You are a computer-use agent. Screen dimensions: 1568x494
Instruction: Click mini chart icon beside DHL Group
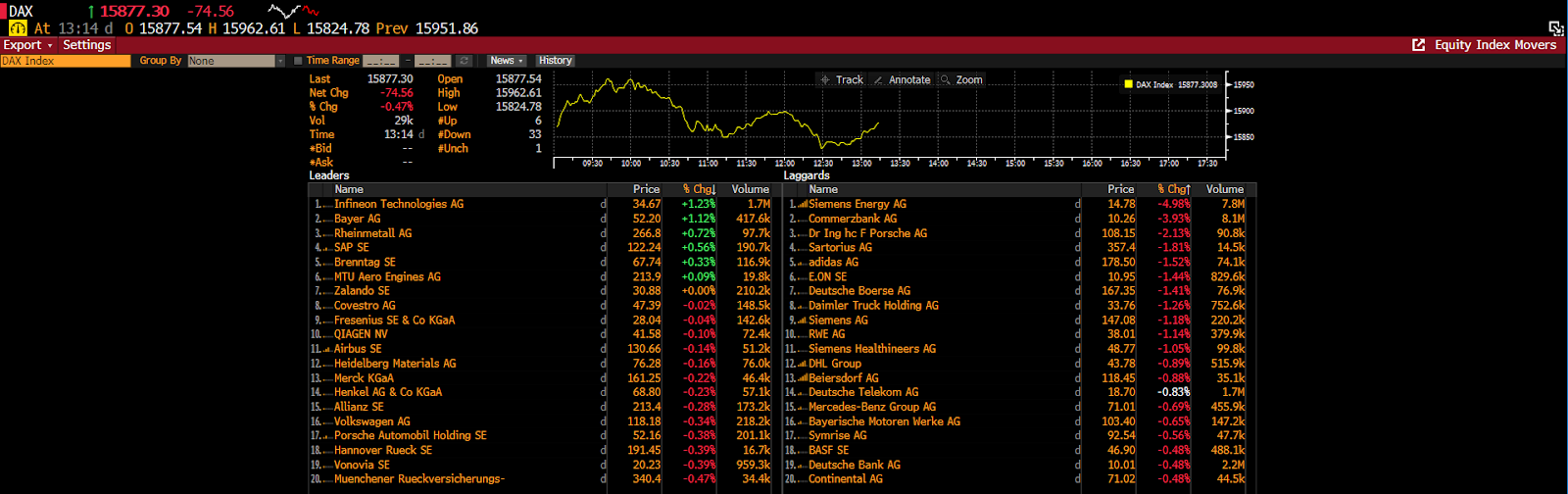tap(803, 364)
